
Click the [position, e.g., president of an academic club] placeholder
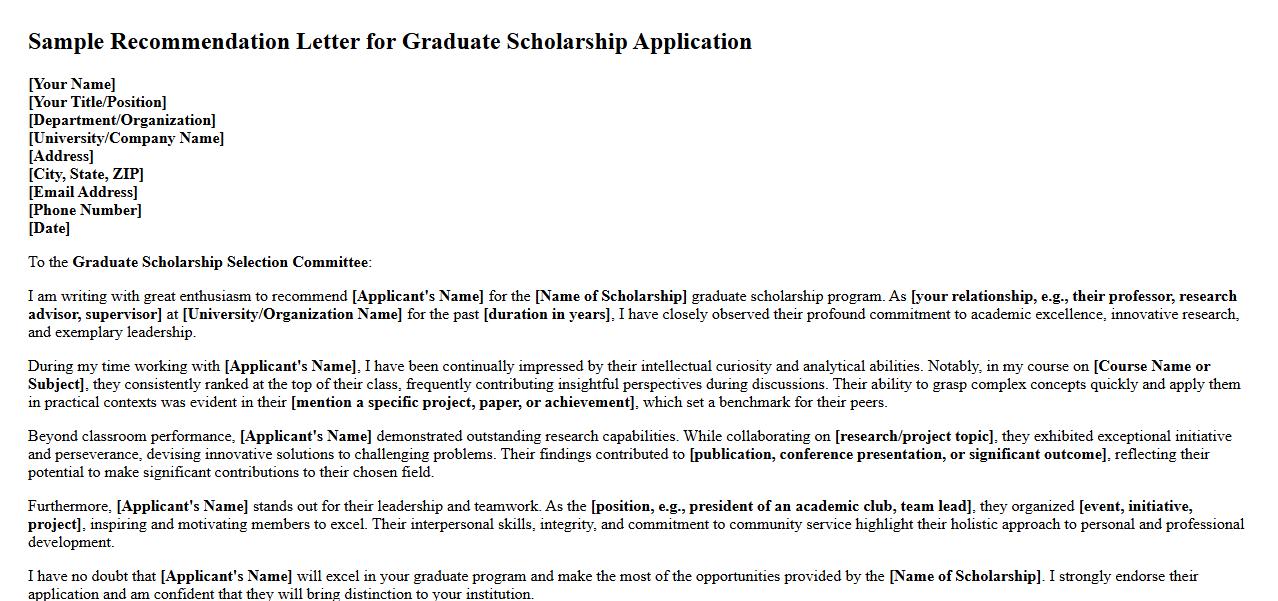click(x=782, y=506)
